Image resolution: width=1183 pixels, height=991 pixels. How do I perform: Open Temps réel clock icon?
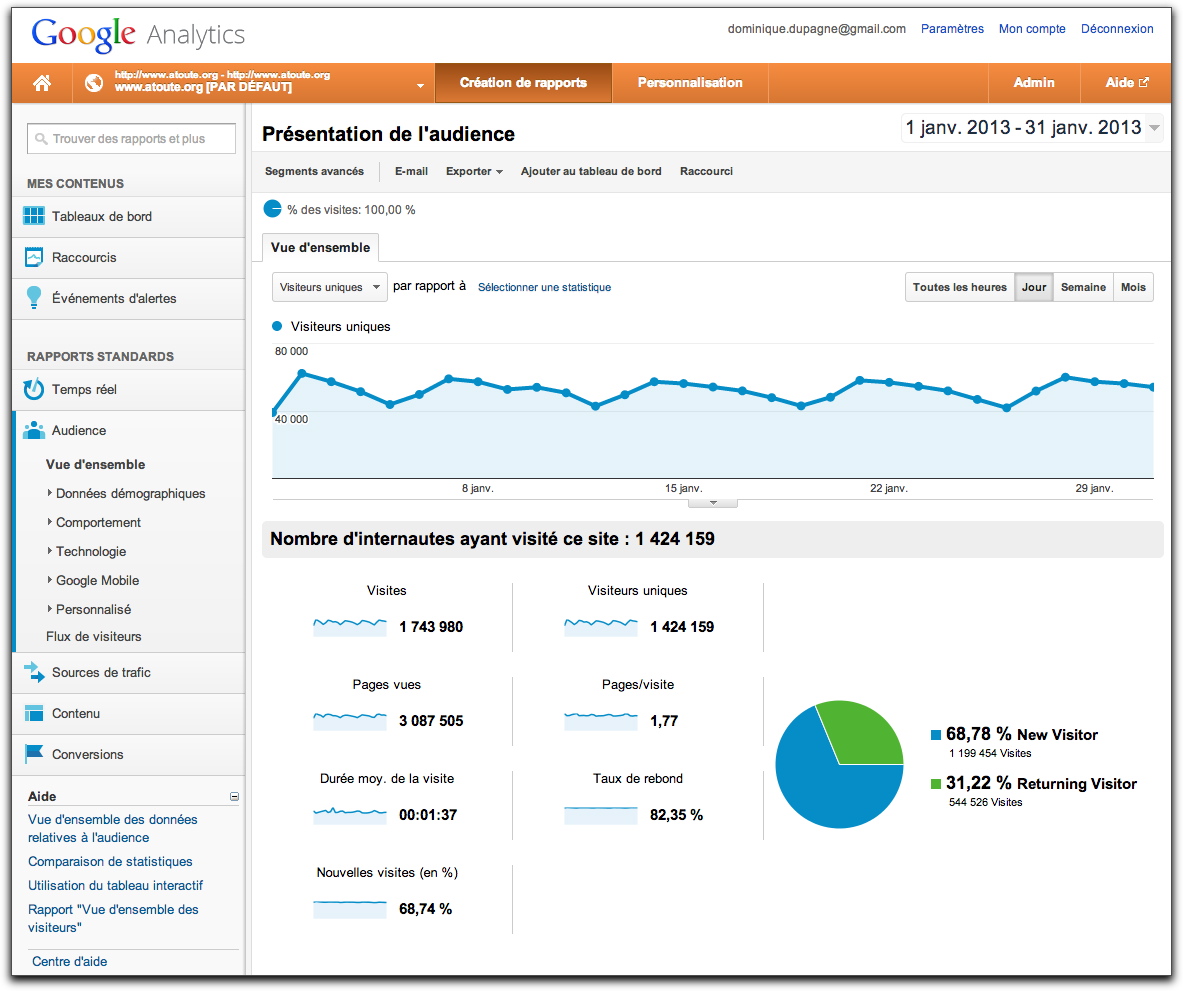34,389
